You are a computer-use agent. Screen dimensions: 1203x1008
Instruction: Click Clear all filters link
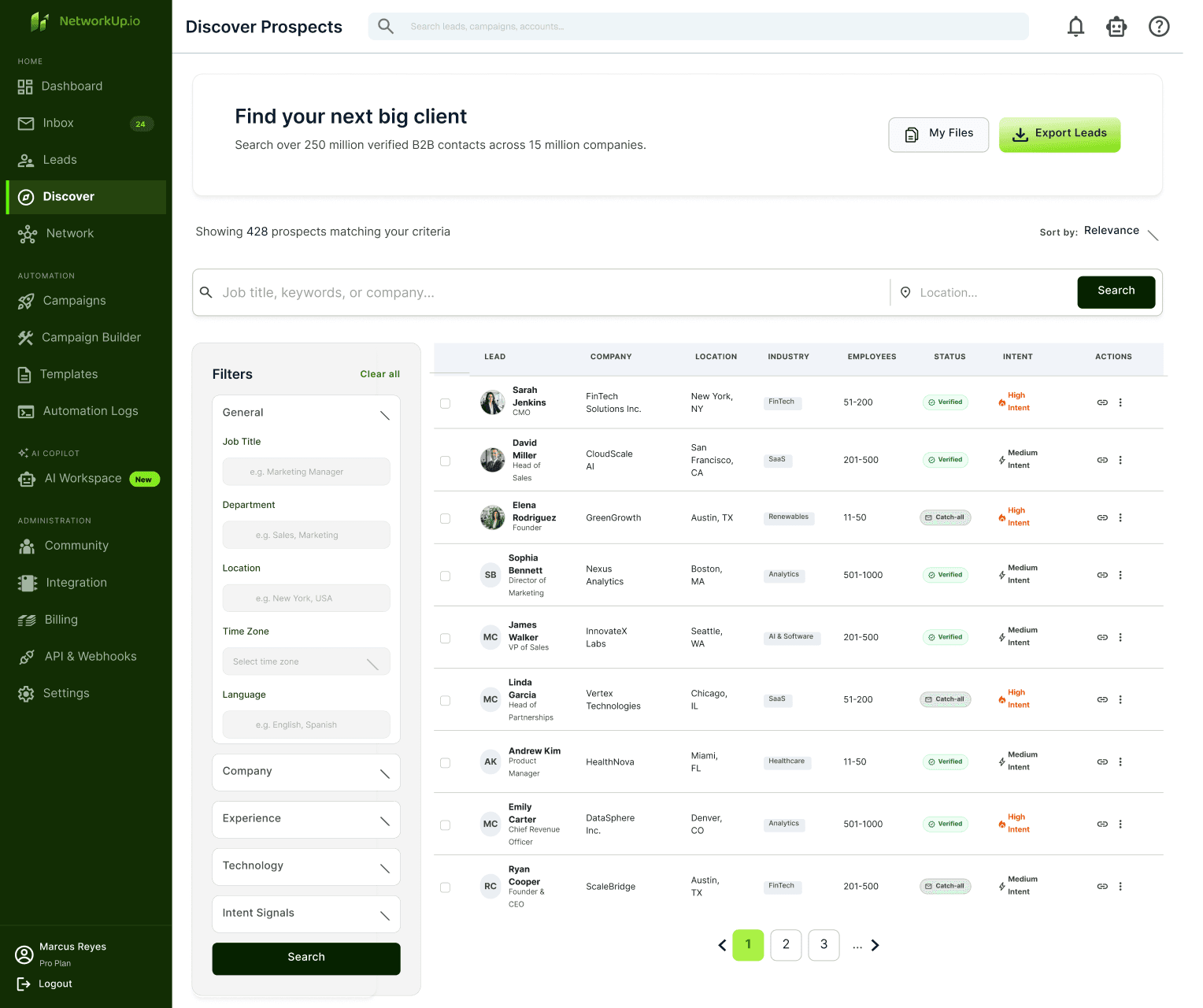[x=379, y=374]
